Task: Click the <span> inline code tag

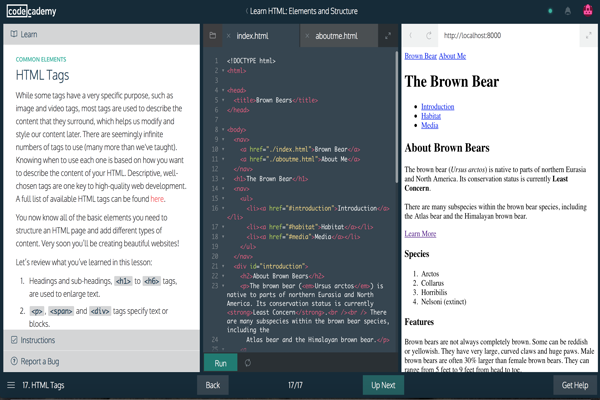Action: [61, 311]
